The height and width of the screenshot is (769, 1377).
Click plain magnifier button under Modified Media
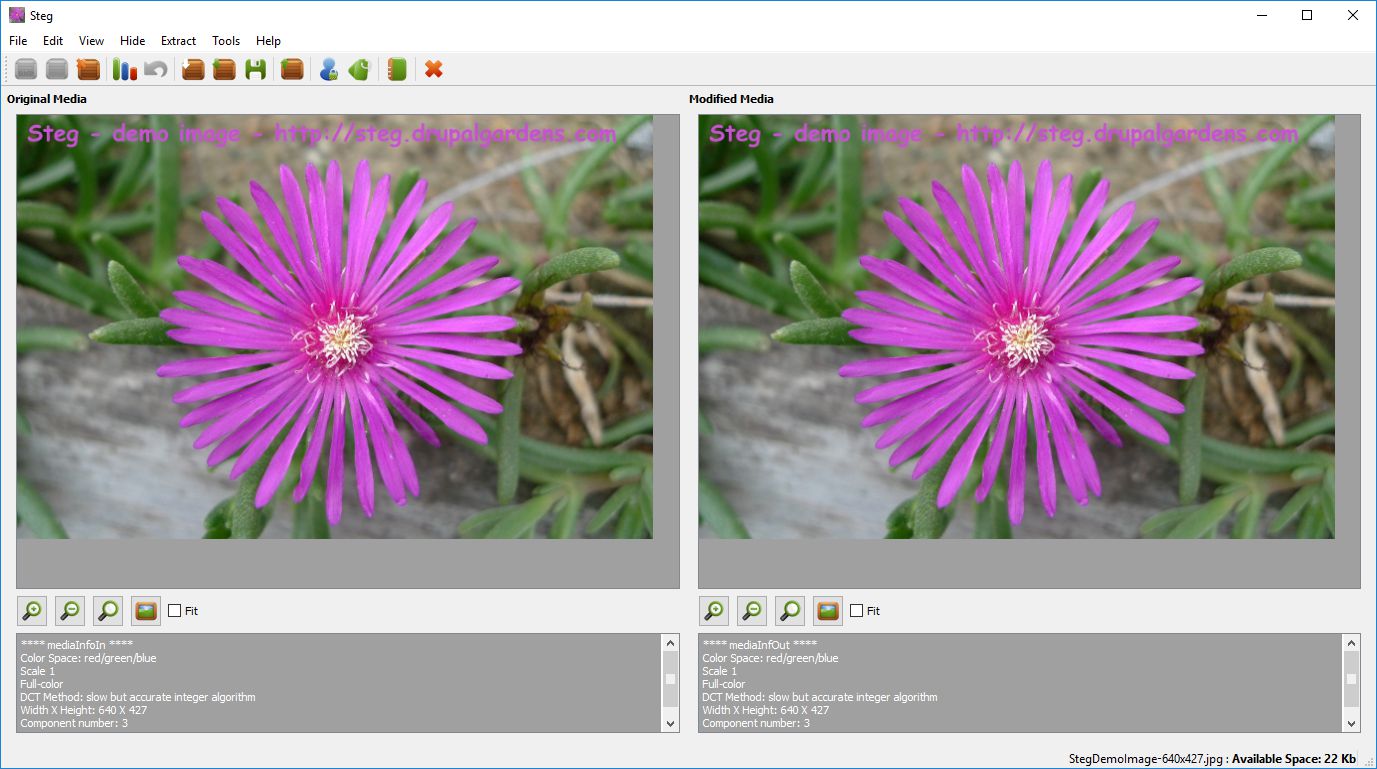click(790, 610)
